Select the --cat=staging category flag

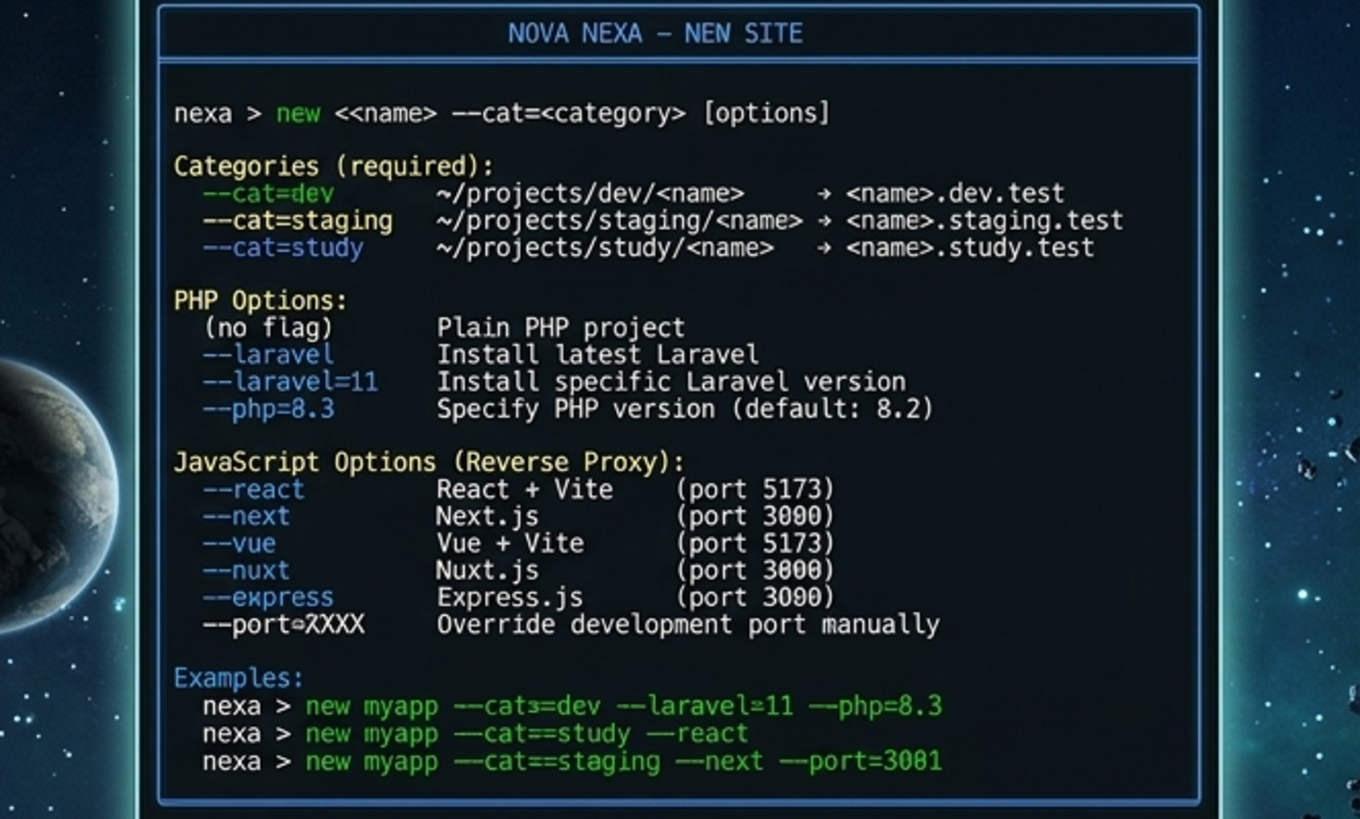297,220
